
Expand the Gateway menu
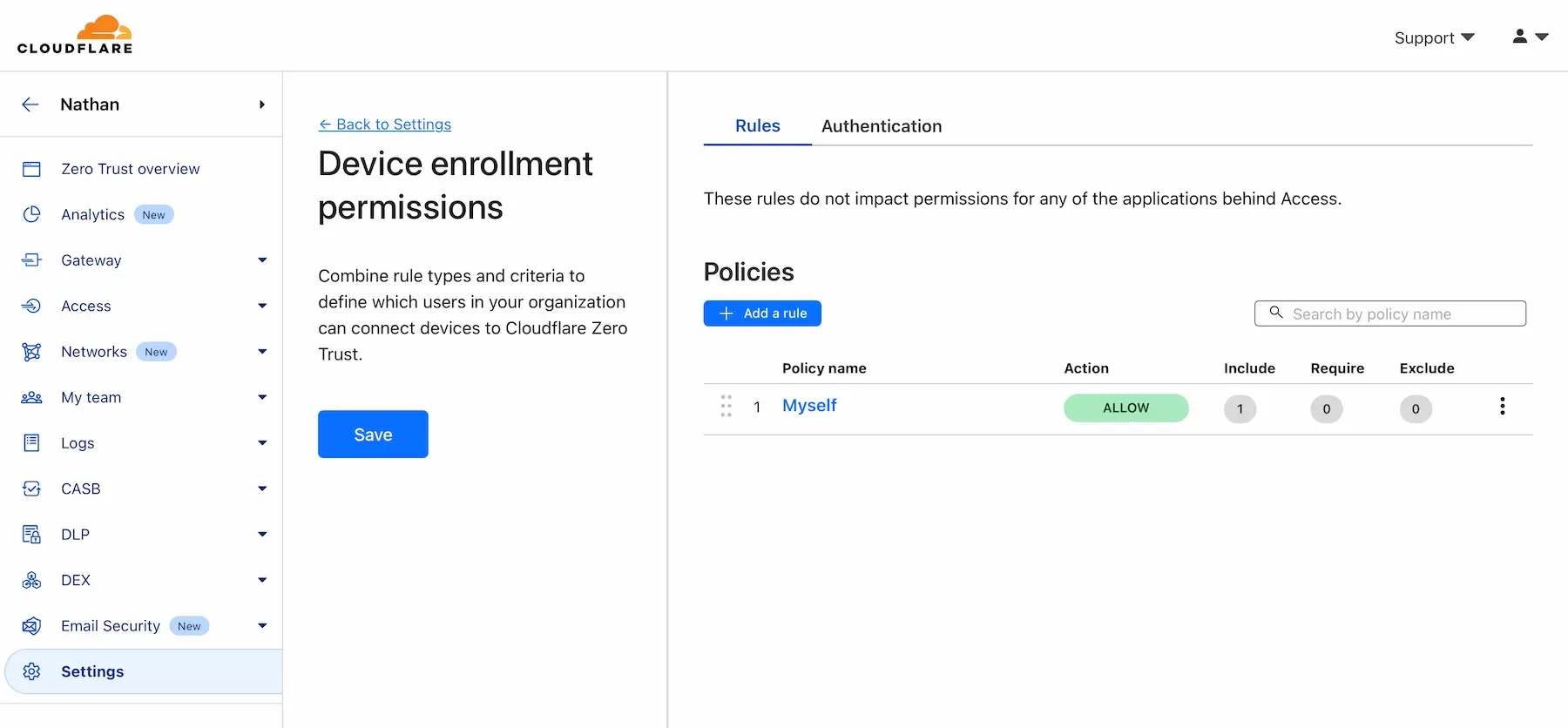tap(262, 260)
